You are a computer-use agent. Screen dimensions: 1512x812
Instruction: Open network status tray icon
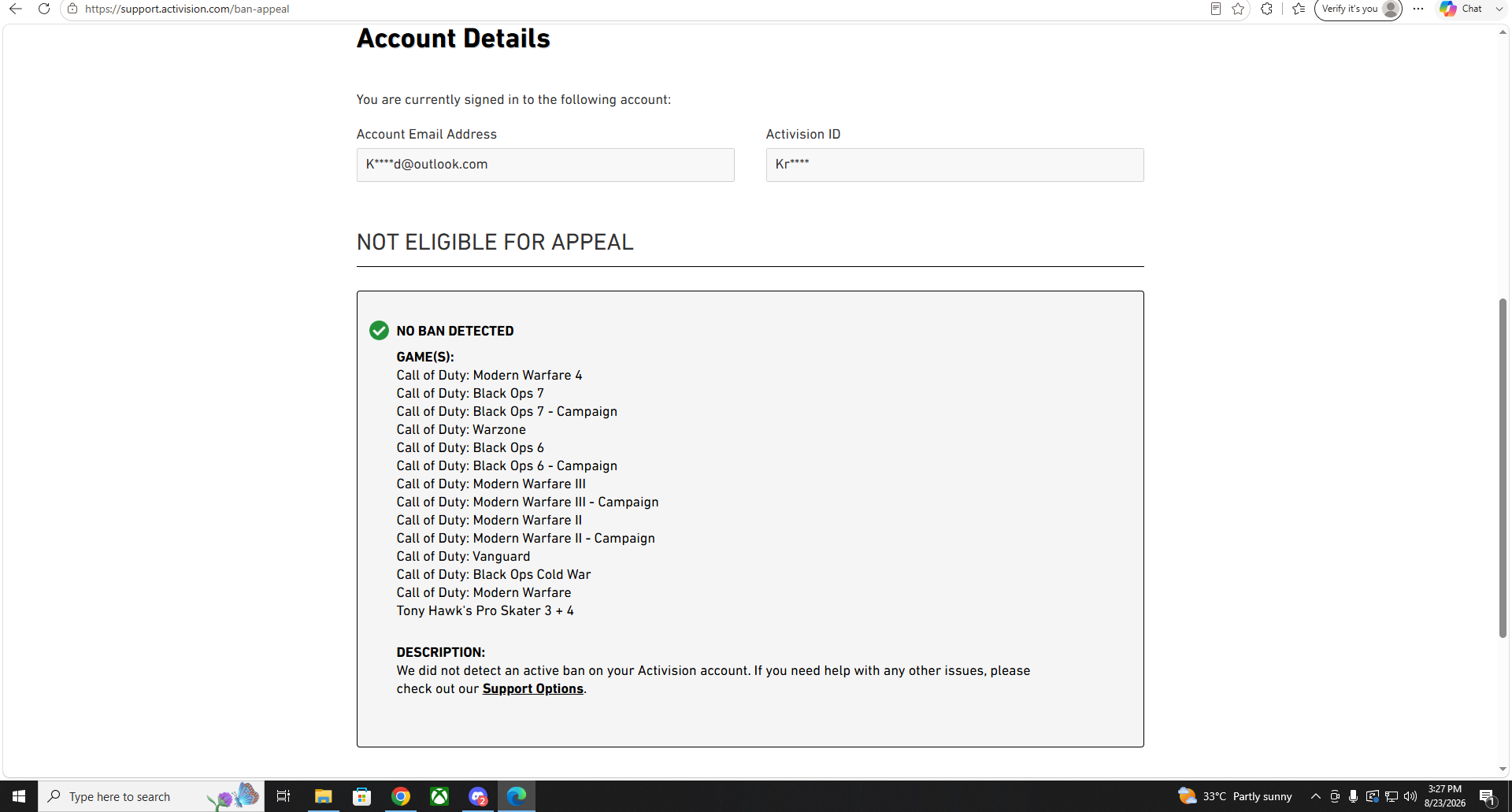click(1392, 796)
